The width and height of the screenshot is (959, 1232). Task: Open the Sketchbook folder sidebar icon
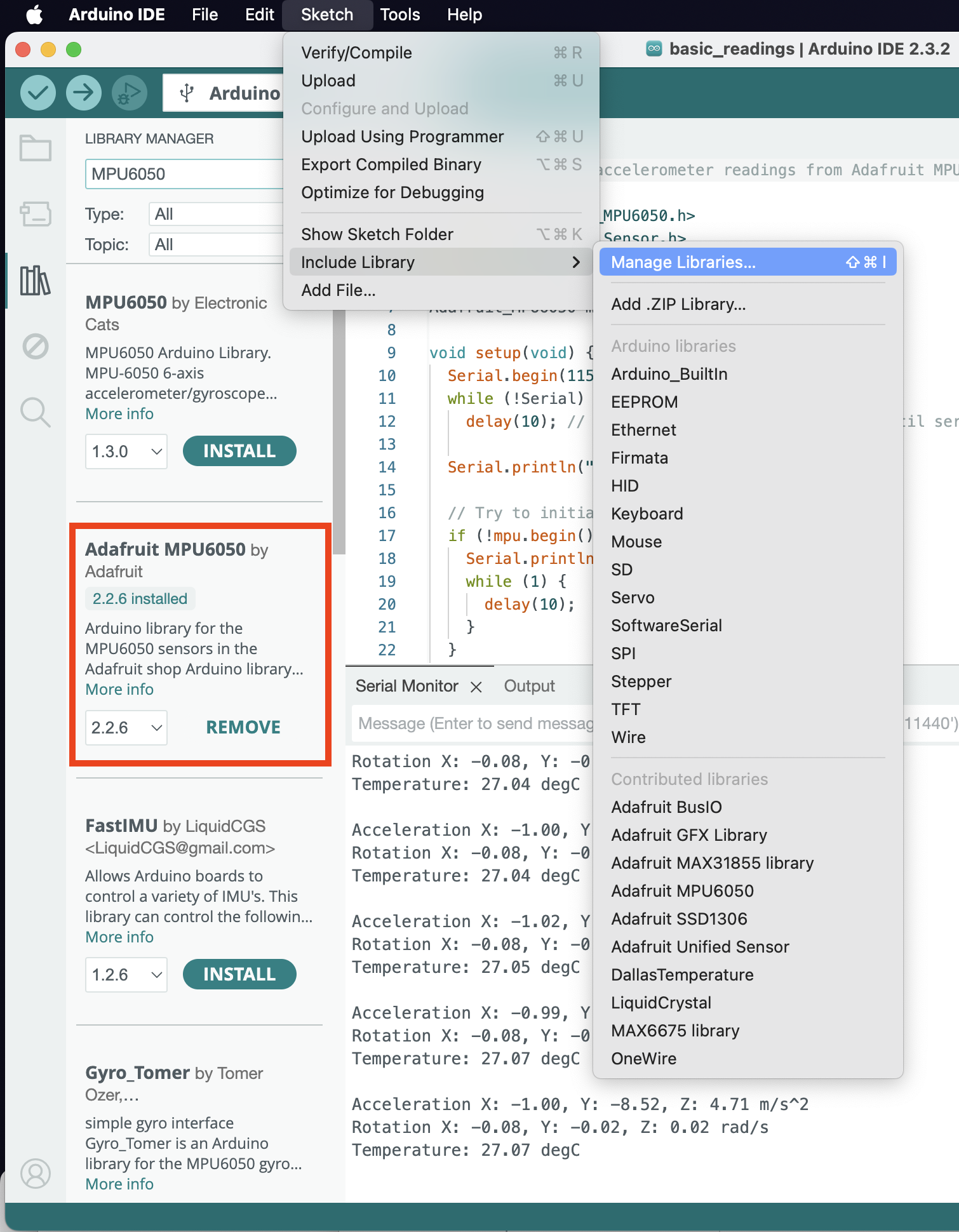point(36,149)
